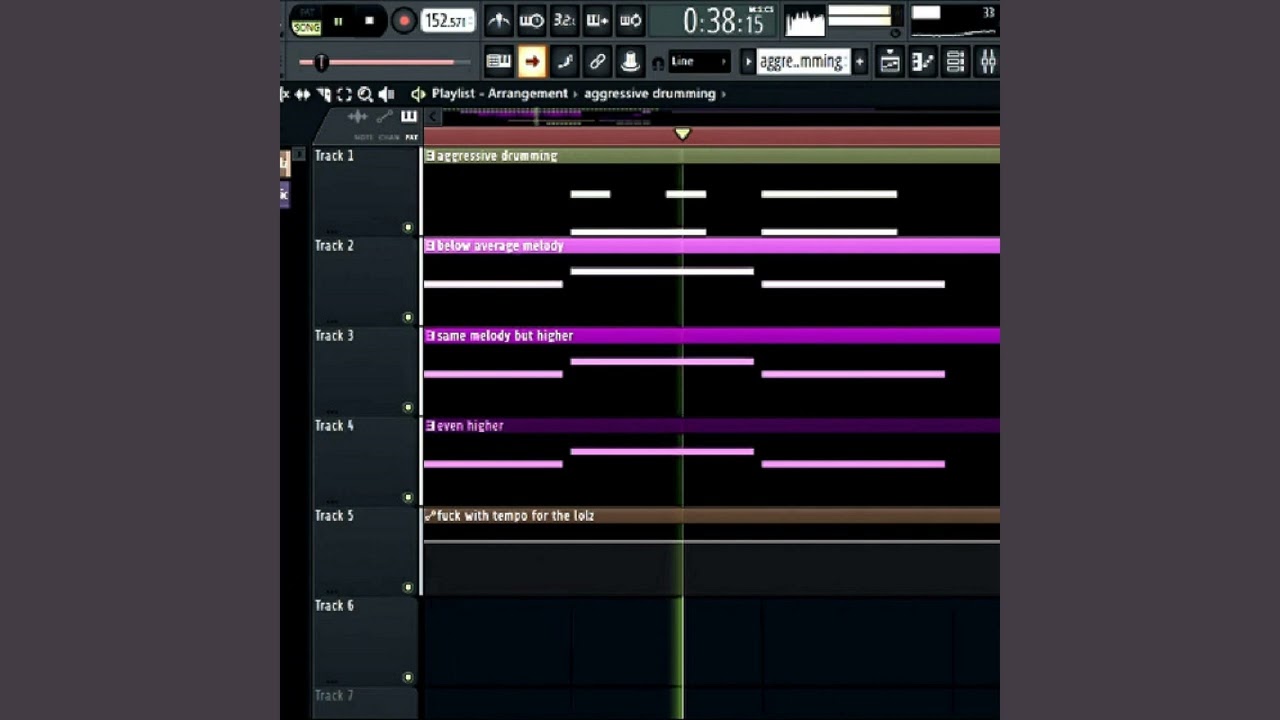Toggle the link icon for multilink controllers
The image size is (1280, 720).
click(x=597, y=62)
